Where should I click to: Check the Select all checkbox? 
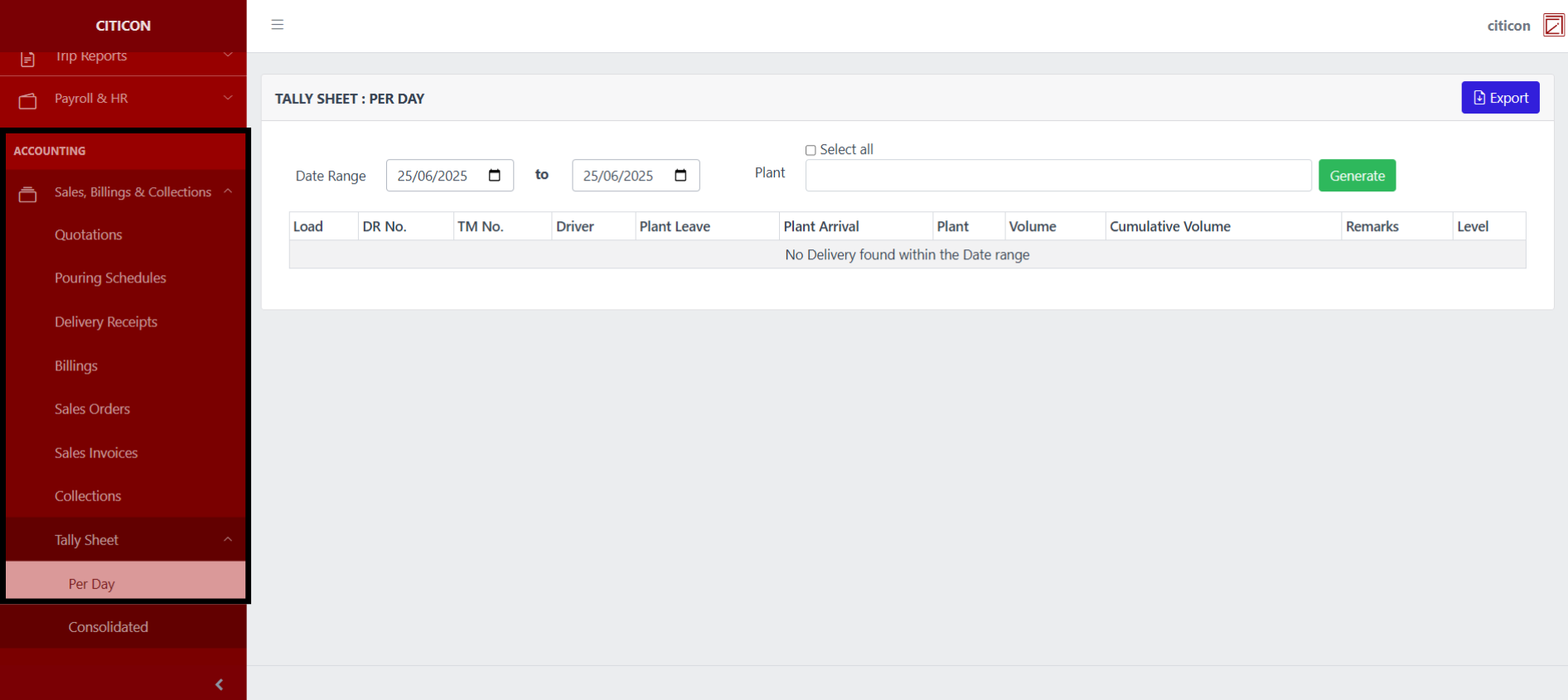[811, 150]
